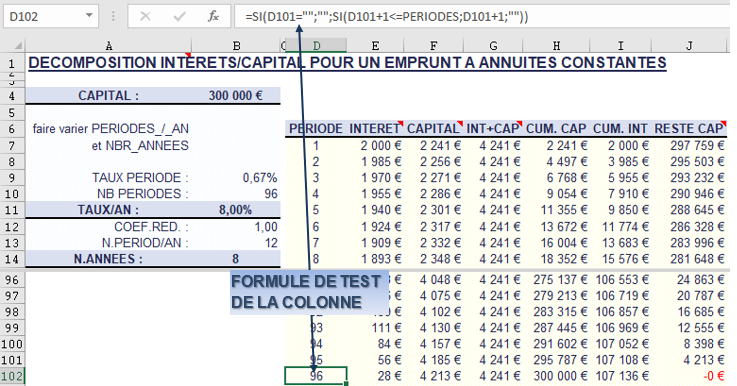Select the 8,00% annual rate cell
The width and height of the screenshot is (737, 386).
click(x=235, y=210)
